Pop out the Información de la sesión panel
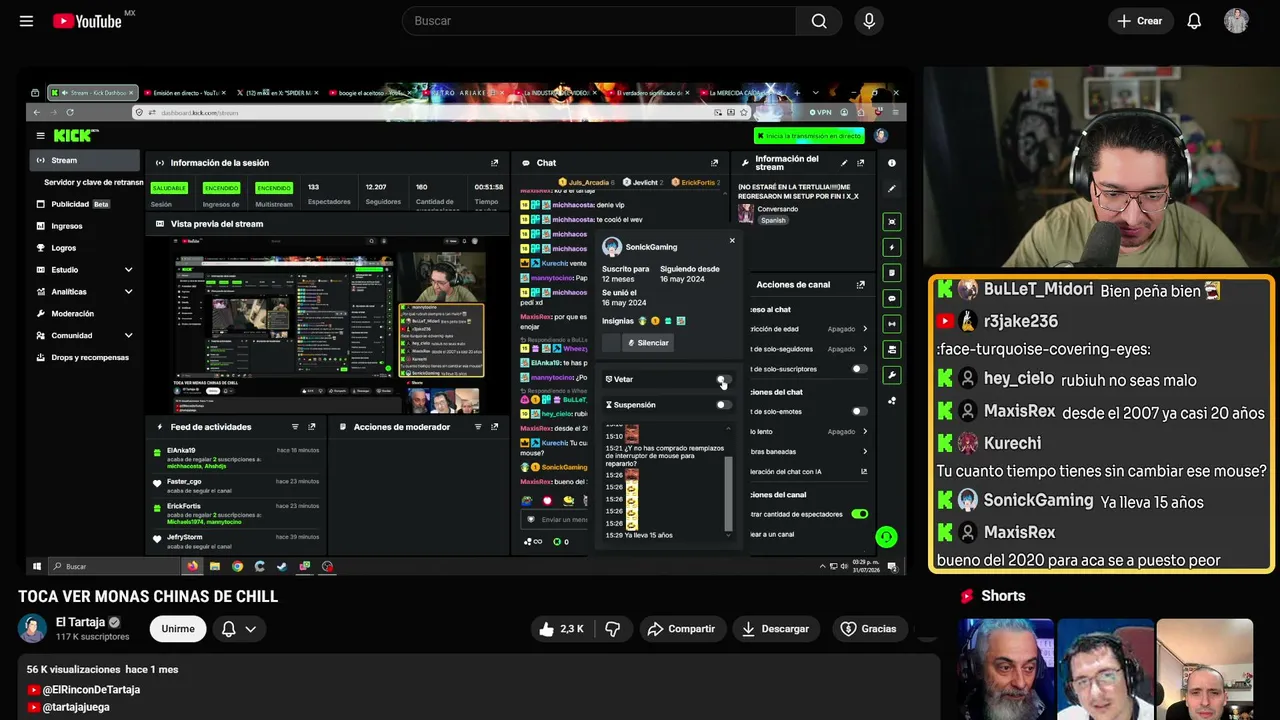Screen dimensions: 1280x720 494,163
